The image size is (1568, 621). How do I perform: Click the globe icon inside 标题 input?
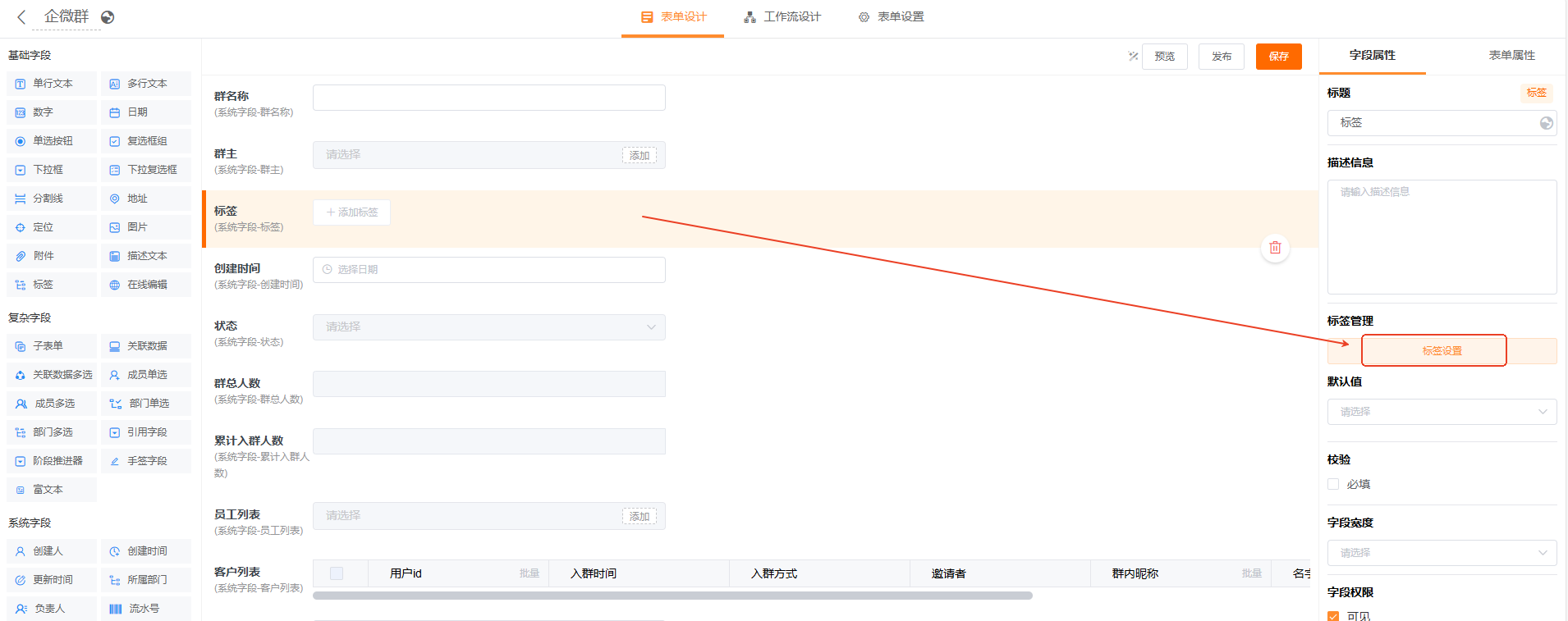[1546, 123]
